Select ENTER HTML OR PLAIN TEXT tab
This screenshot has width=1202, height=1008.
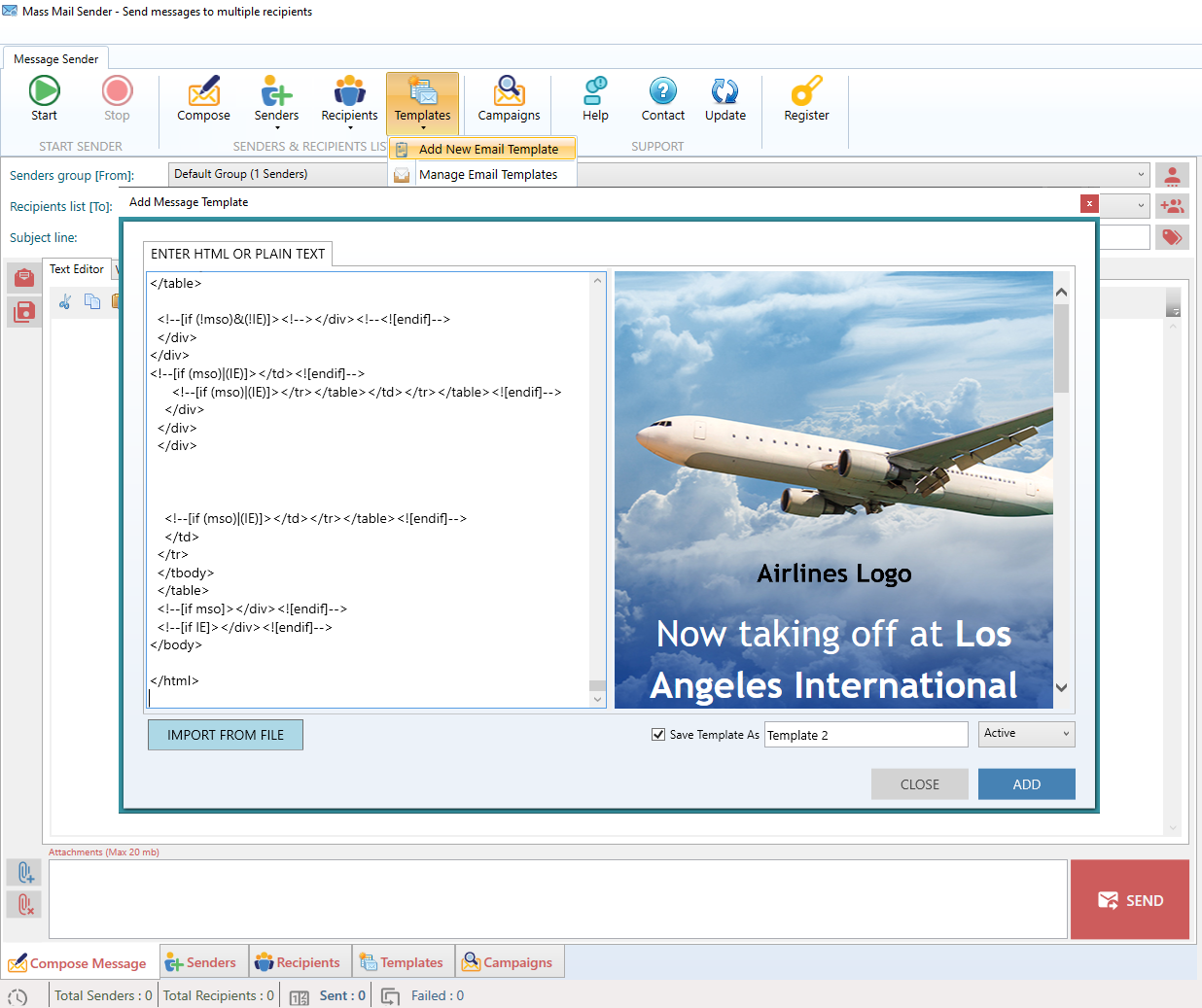pos(237,254)
